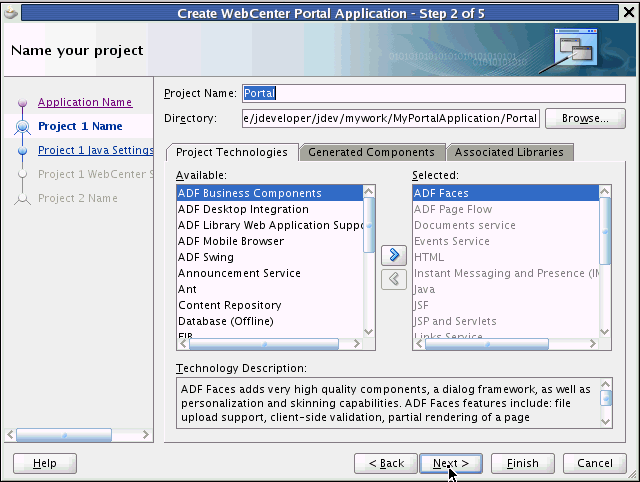Image resolution: width=640 pixels, height=482 pixels.
Task: Go to Application Name step
Action: pos(85,102)
